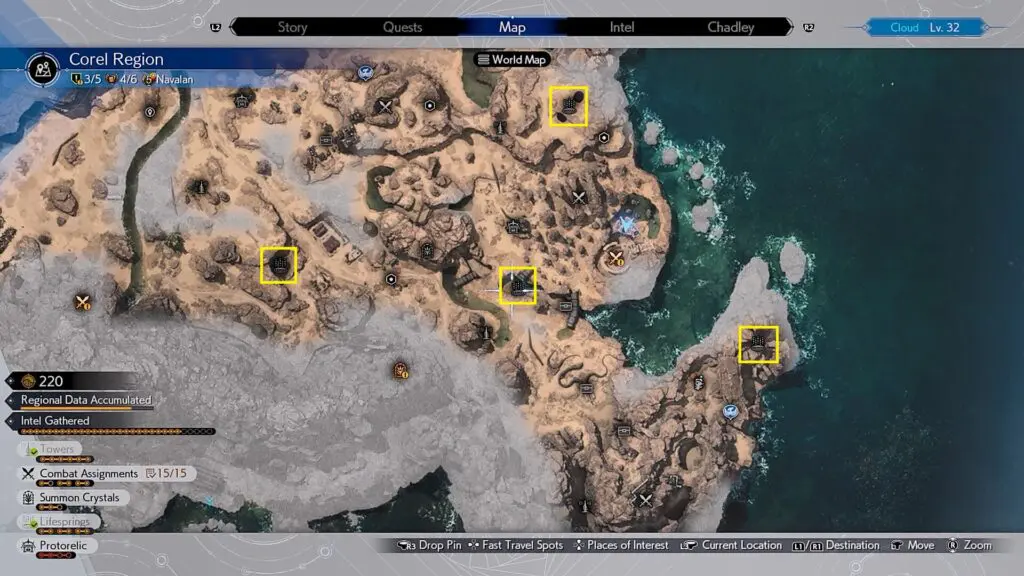1024x576 pixels.
Task: Select the blue chocobo stop icon at top
Action: click(367, 72)
